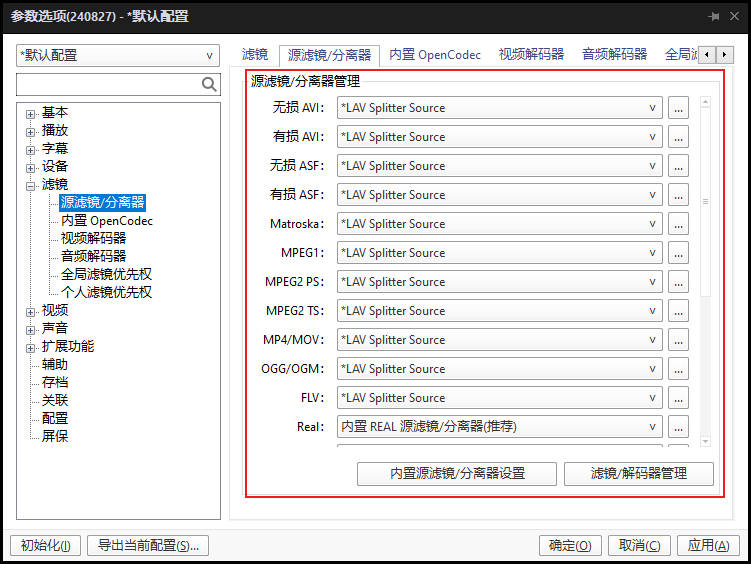Screen dimensions: 751x564
Task: Open the ellipsis button for 无损 ASF
Action: point(678,166)
